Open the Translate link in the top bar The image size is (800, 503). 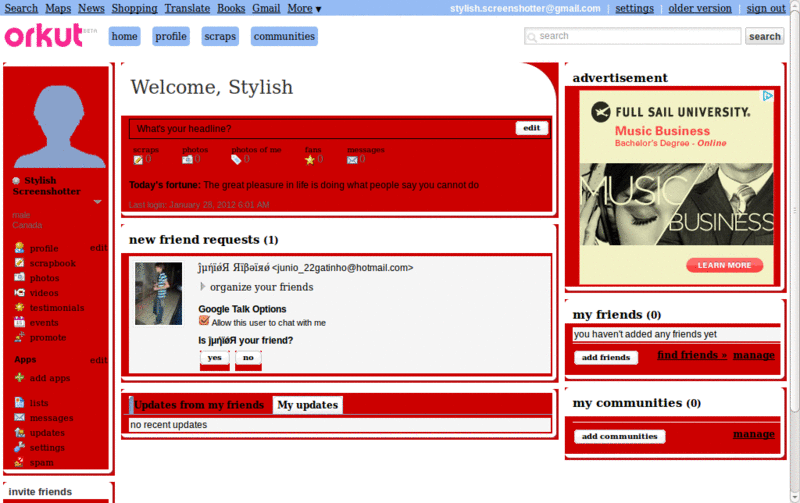click(187, 8)
